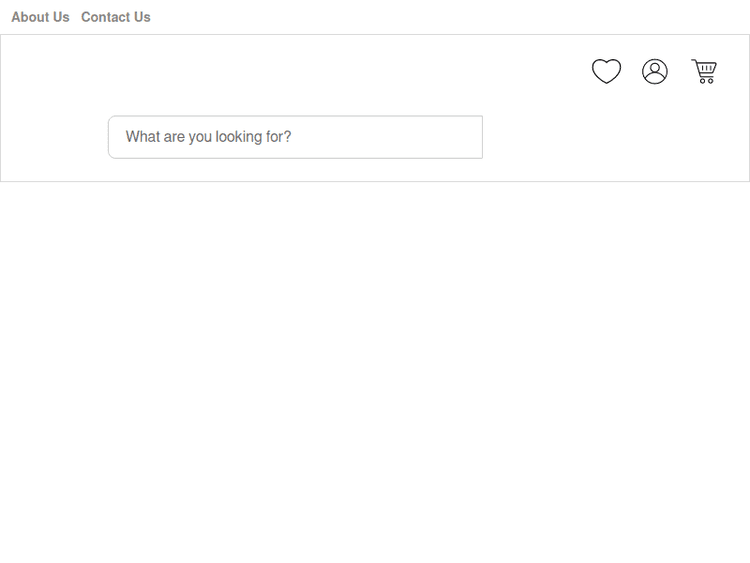
Task: Open the Contact Us page
Action: pos(116,17)
